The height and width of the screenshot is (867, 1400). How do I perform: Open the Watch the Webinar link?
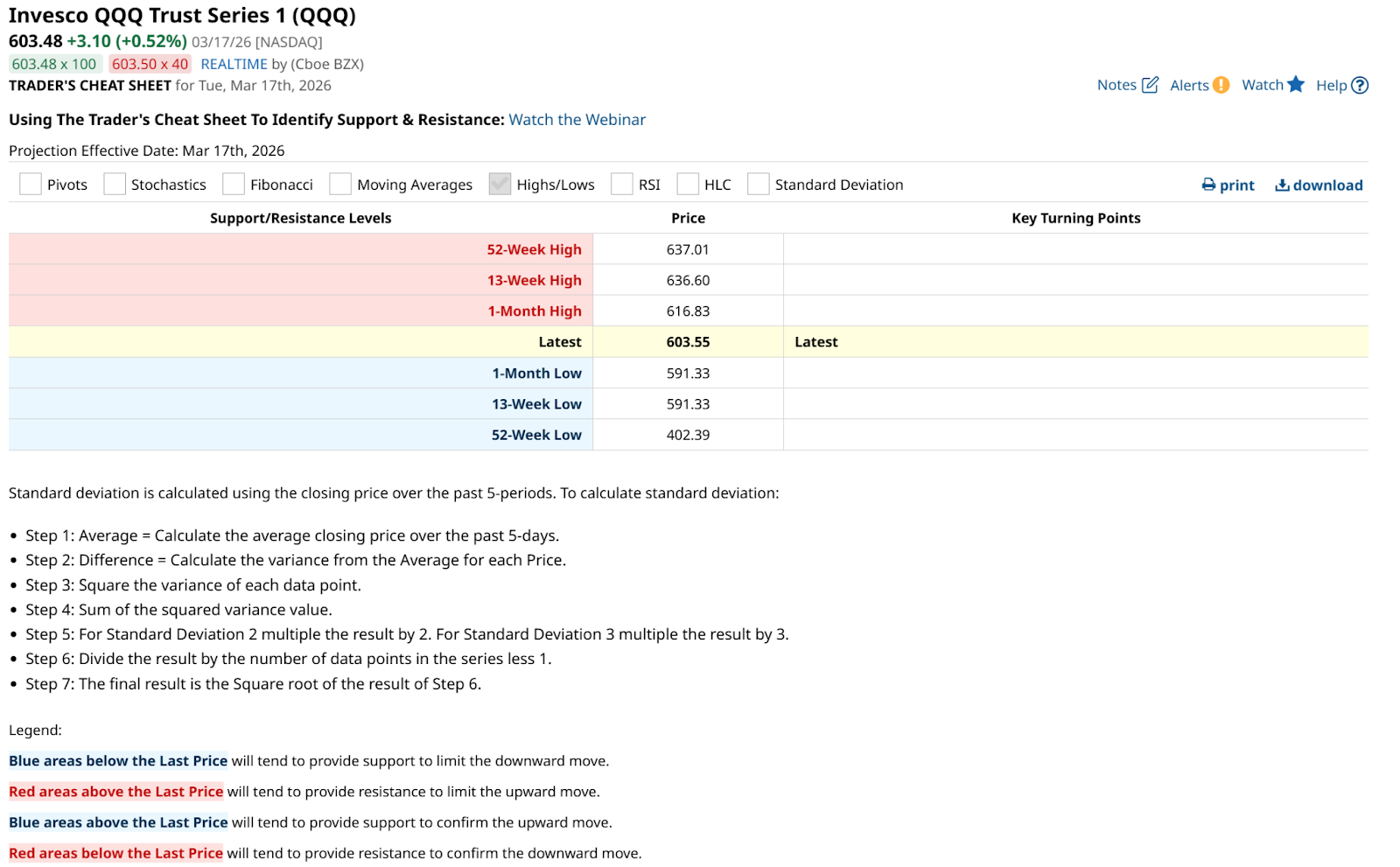pos(577,120)
